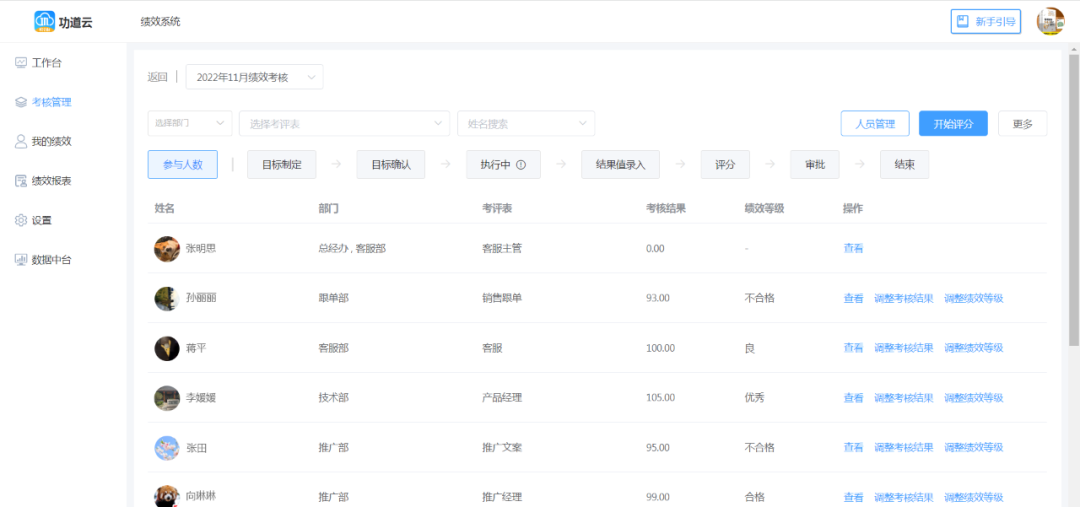Select the 参与人数 stage tab
Image resolution: width=1080 pixels, height=507 pixels.
click(x=182, y=165)
